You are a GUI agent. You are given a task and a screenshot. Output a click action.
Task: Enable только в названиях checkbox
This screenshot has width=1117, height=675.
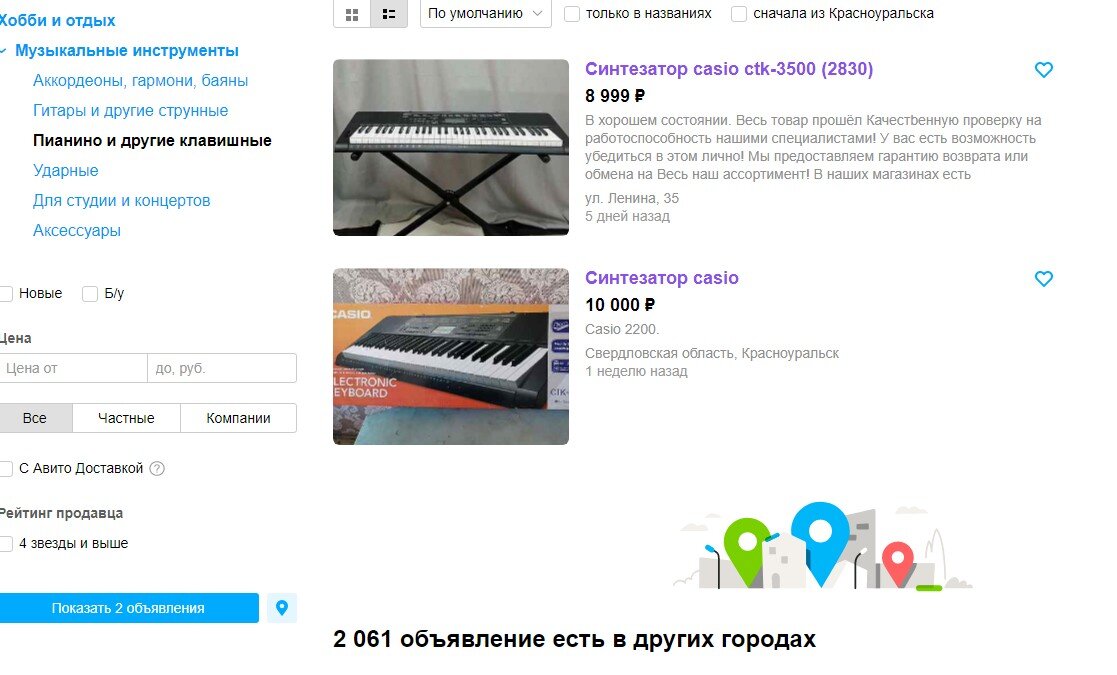coord(572,14)
